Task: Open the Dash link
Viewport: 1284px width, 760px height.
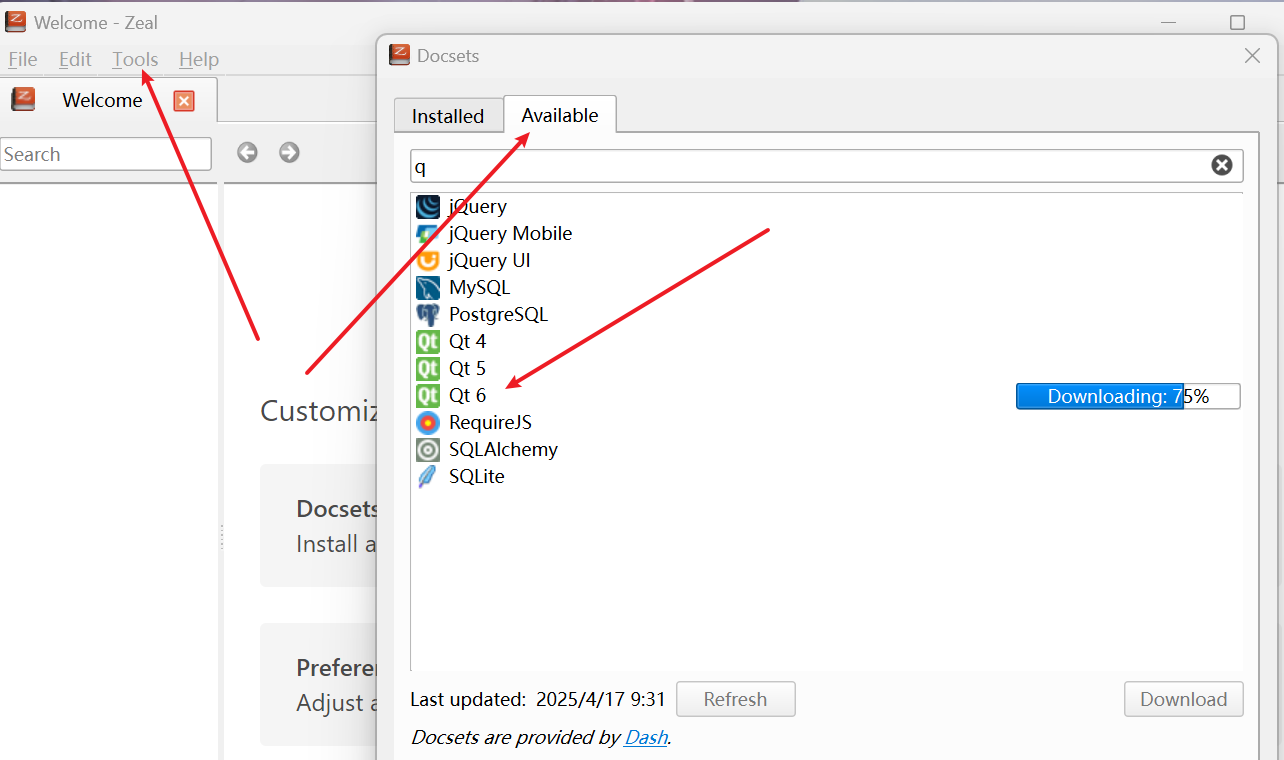Action: click(x=645, y=738)
